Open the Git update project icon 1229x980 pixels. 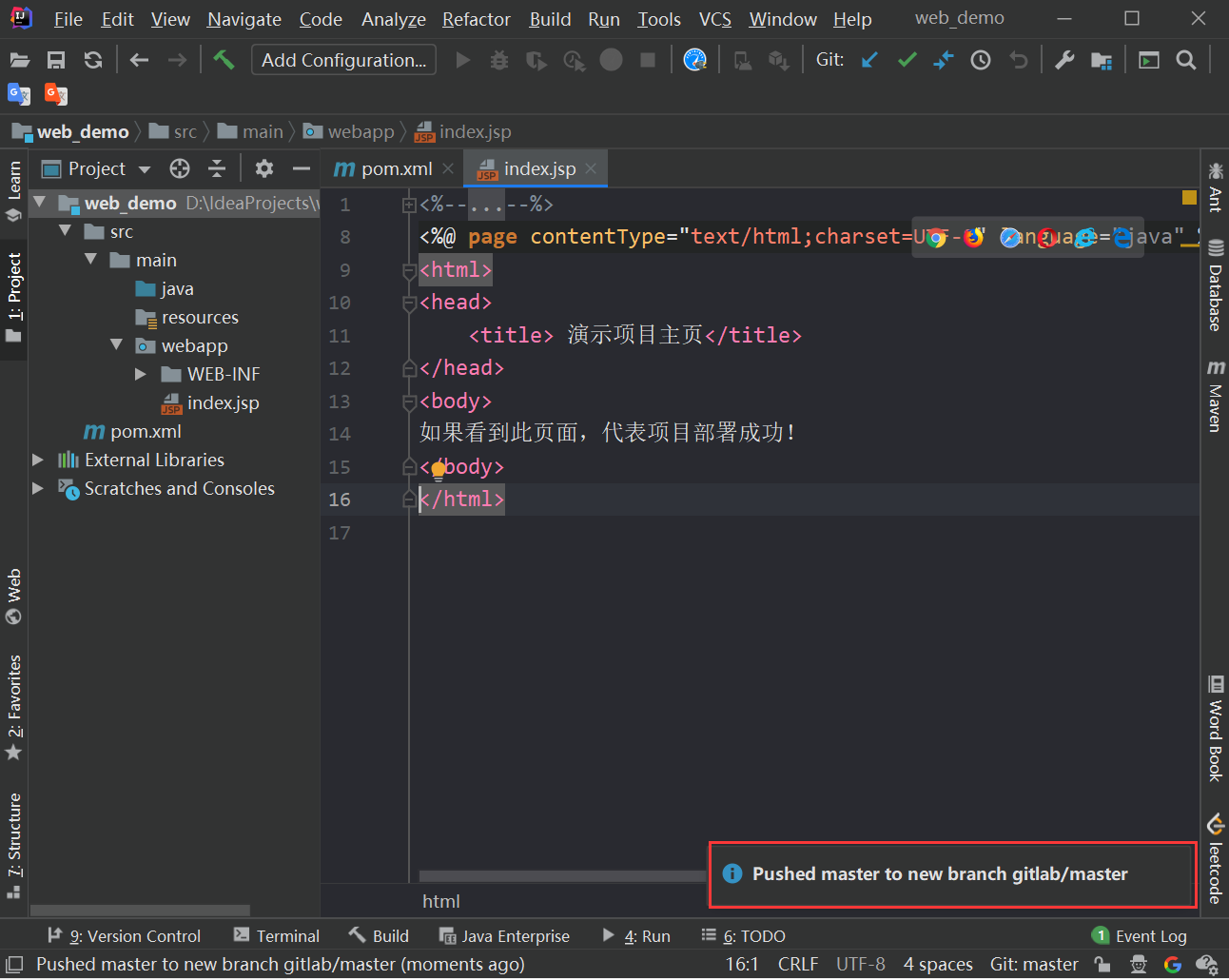(868, 59)
